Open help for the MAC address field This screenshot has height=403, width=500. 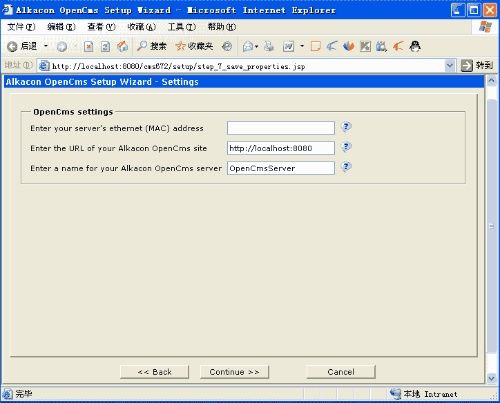(346, 127)
